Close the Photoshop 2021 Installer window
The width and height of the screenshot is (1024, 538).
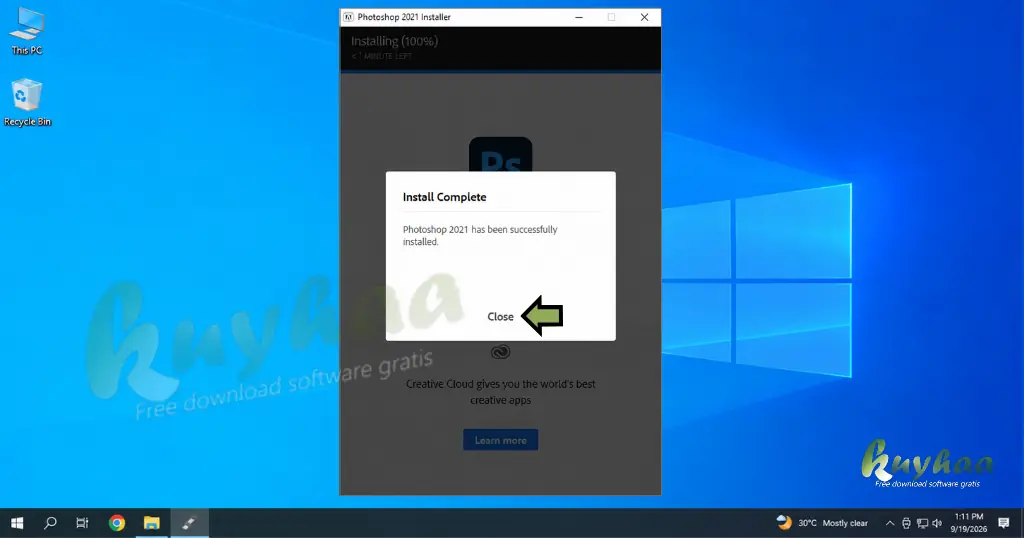pos(645,17)
